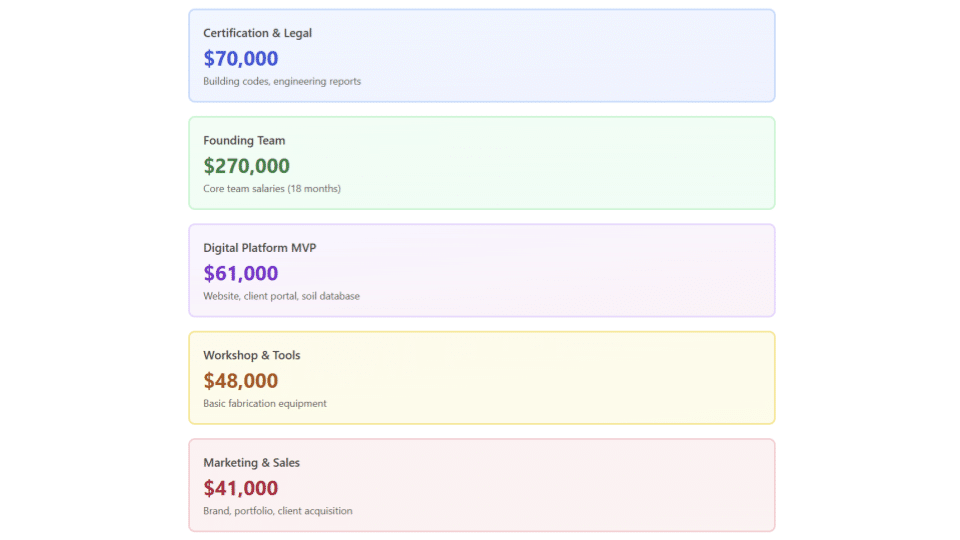Select the $41,000 amount
960x540 pixels.
240,488
